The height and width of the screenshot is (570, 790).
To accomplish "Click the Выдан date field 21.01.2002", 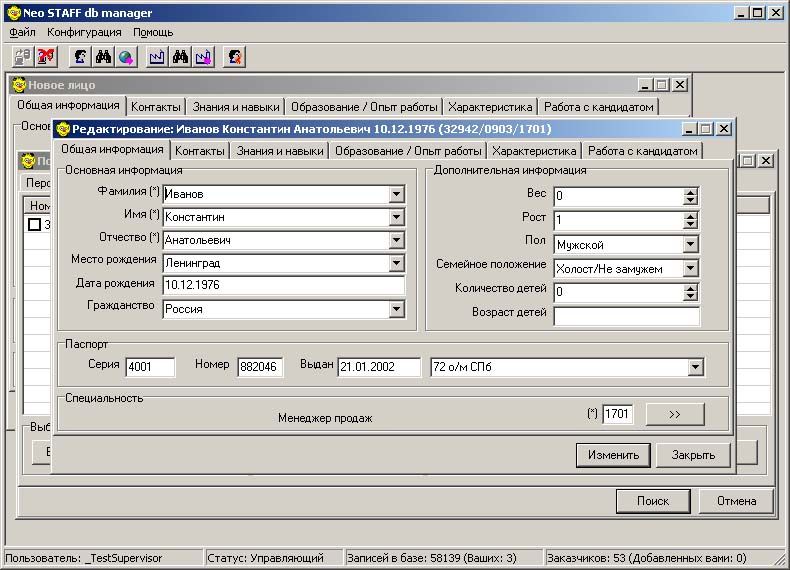I will [x=379, y=367].
